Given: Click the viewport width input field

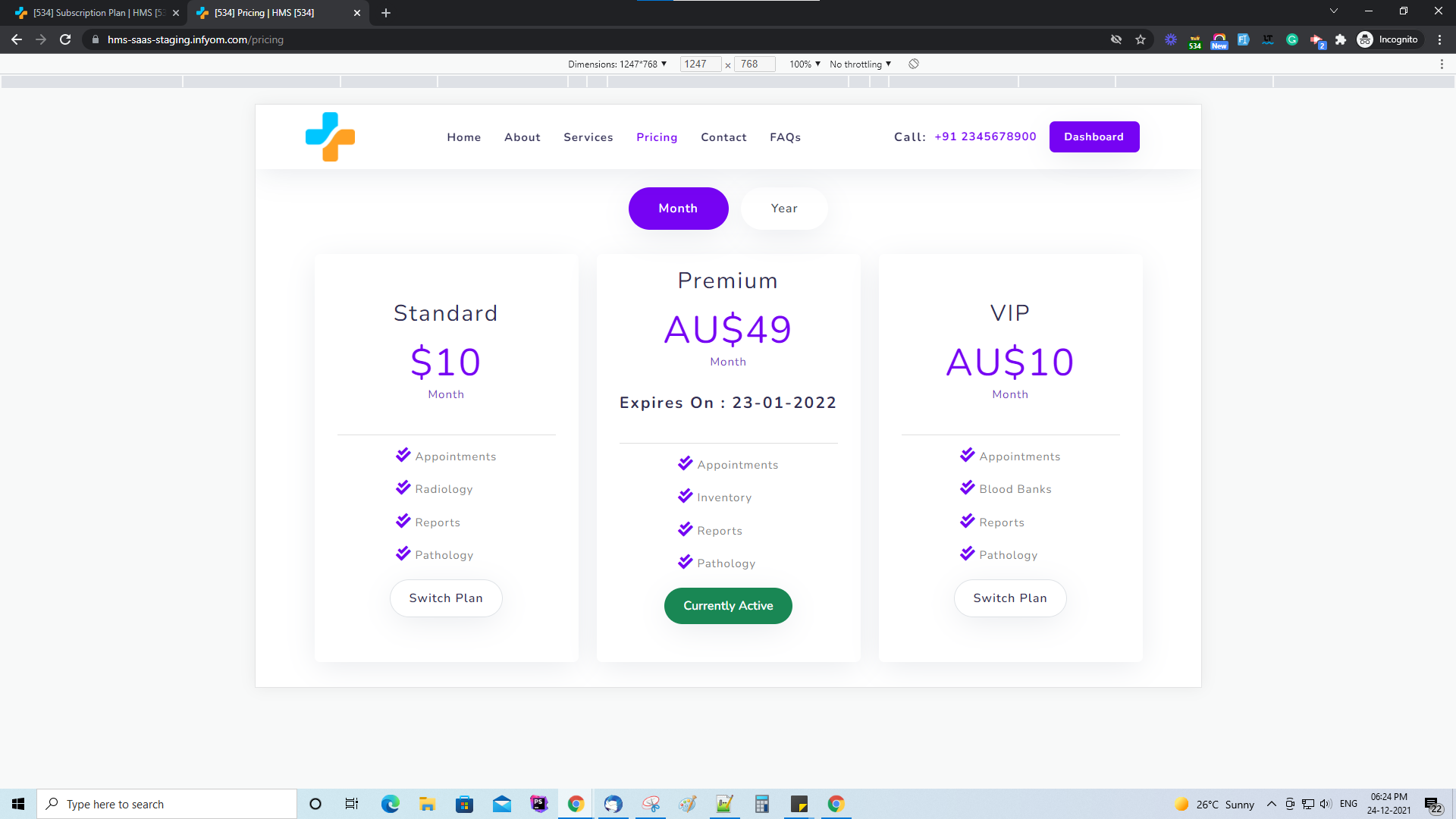Looking at the screenshot, I should click(699, 64).
